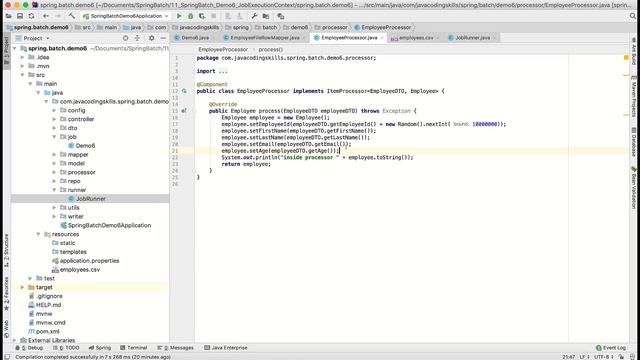Open the Spring tool window

(x=100, y=348)
